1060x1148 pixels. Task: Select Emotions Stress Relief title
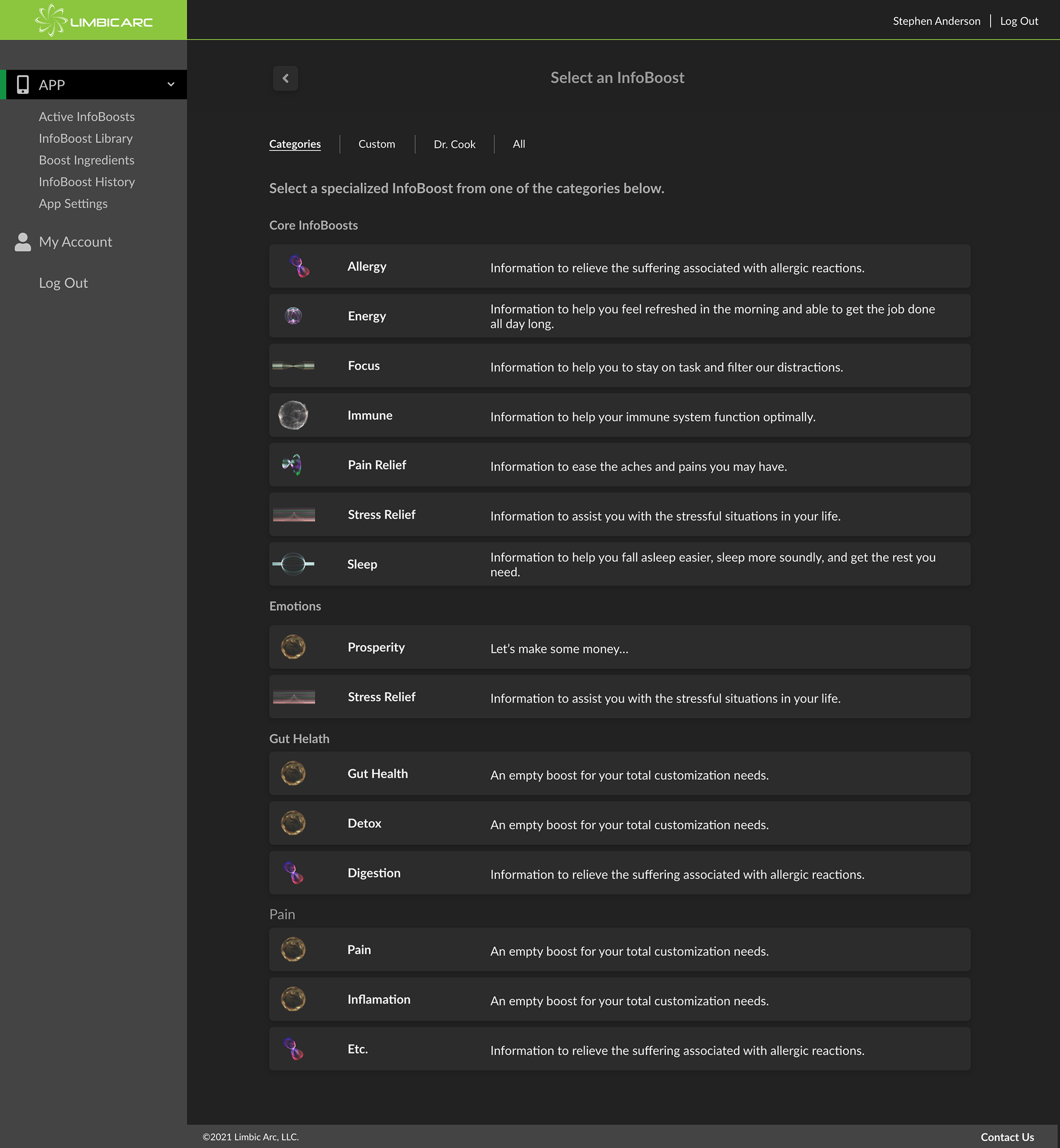381,697
